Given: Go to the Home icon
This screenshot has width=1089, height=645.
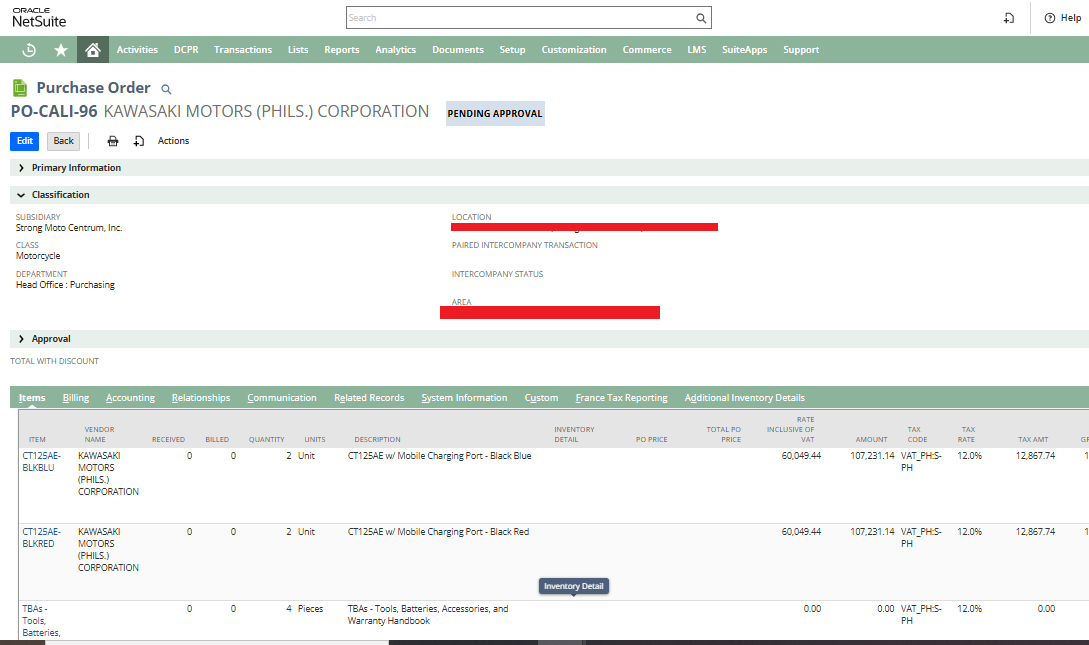Looking at the screenshot, I should point(92,50).
